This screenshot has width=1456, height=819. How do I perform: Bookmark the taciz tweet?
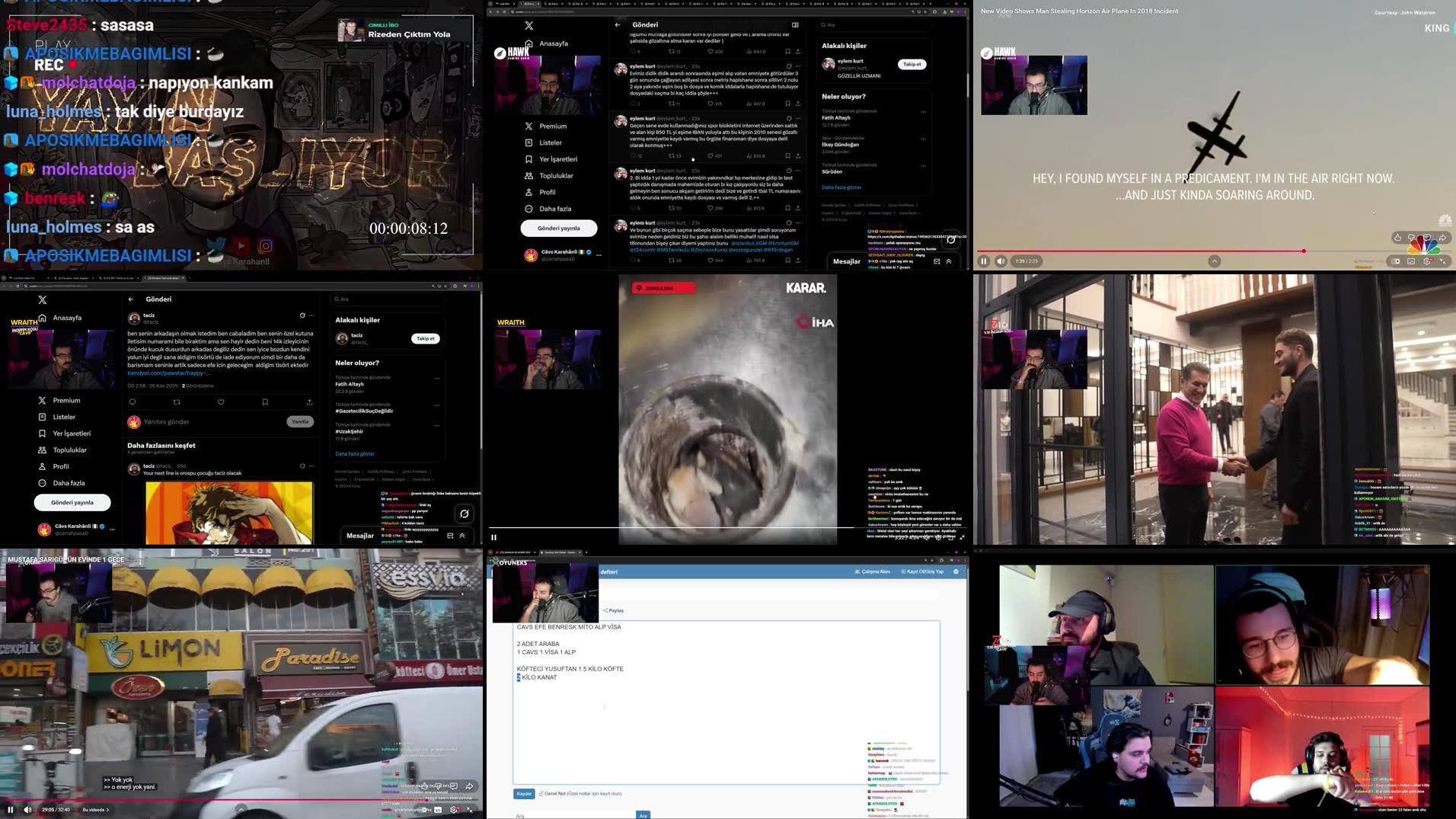pos(265,402)
